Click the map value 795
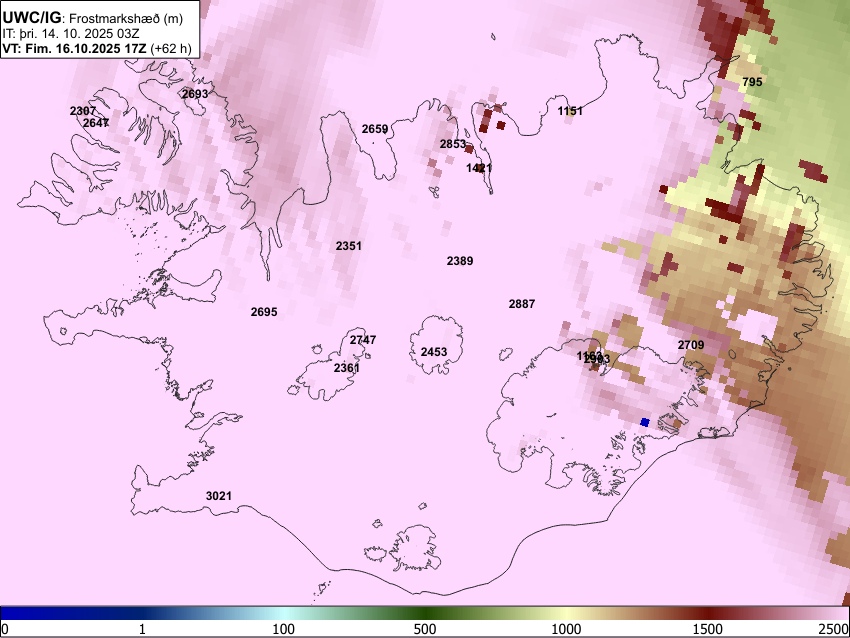Screen dimensions: 850x638 point(752,82)
